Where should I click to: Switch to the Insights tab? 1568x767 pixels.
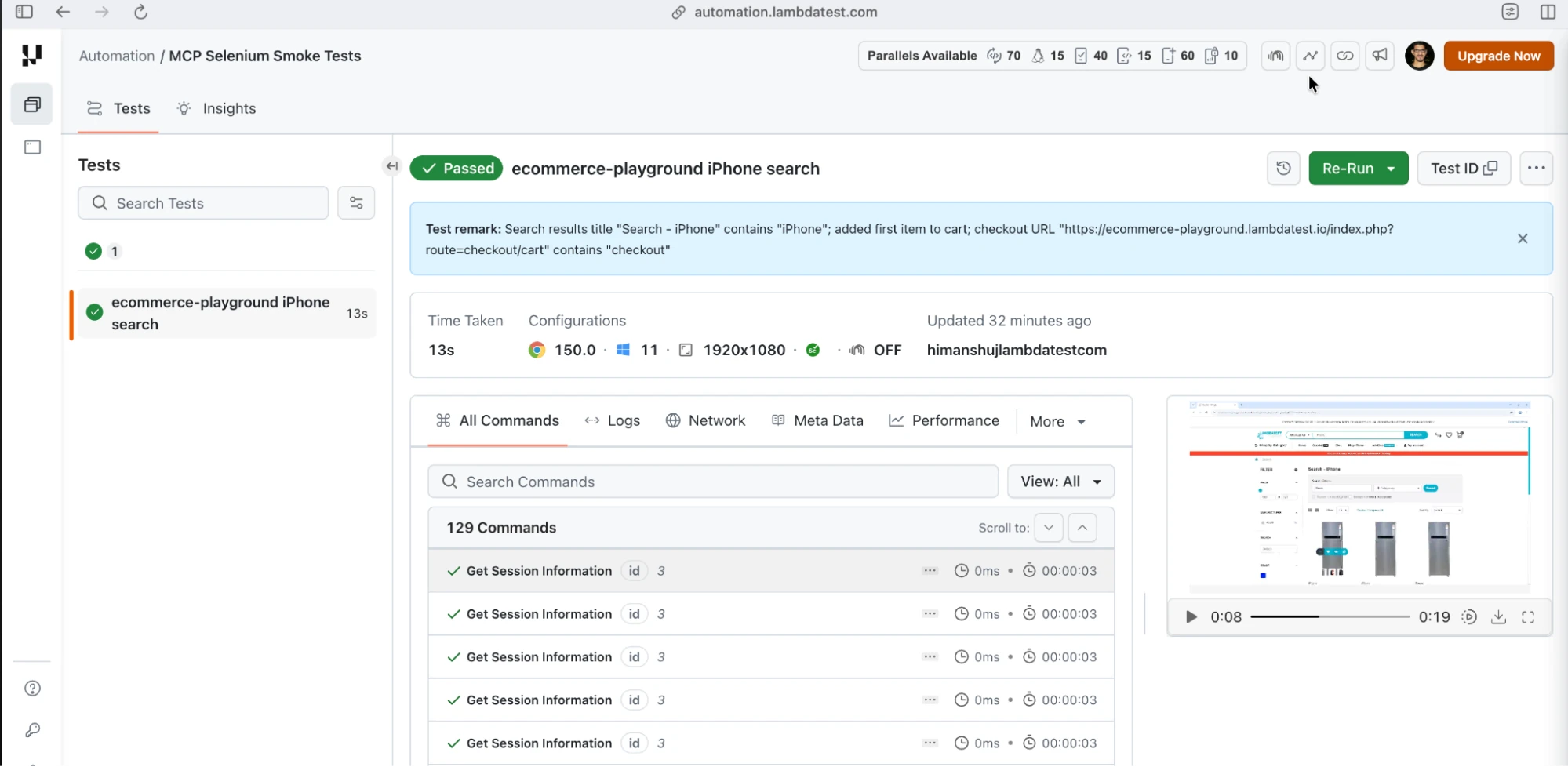pyautogui.click(x=216, y=109)
